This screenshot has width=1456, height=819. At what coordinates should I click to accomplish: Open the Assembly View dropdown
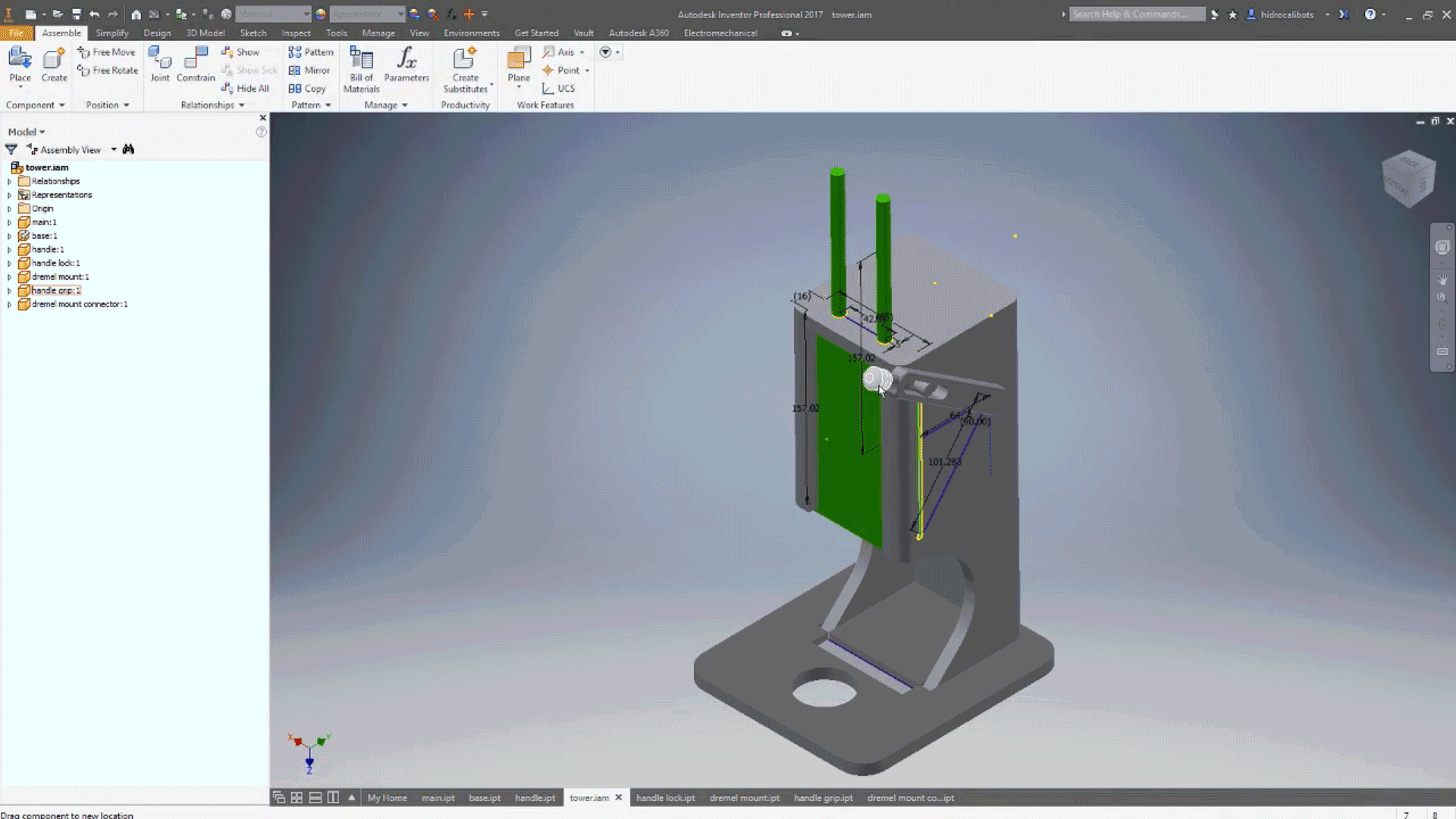click(x=114, y=149)
